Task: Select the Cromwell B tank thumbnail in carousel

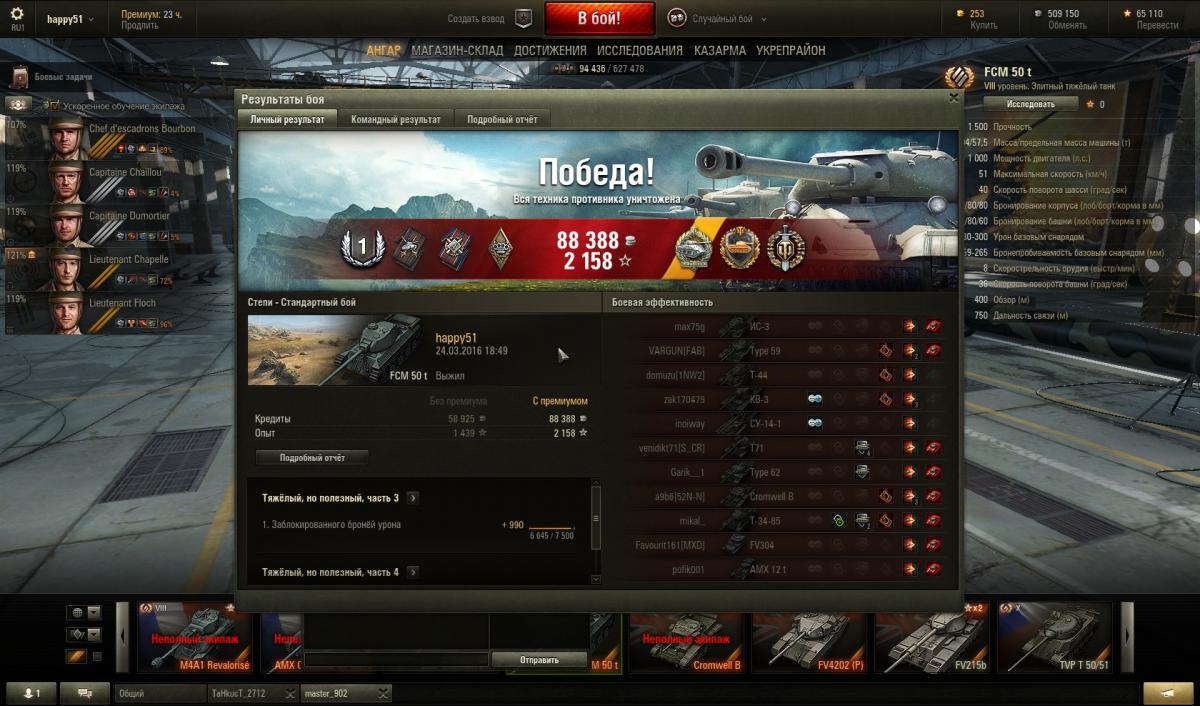Action: (685, 637)
